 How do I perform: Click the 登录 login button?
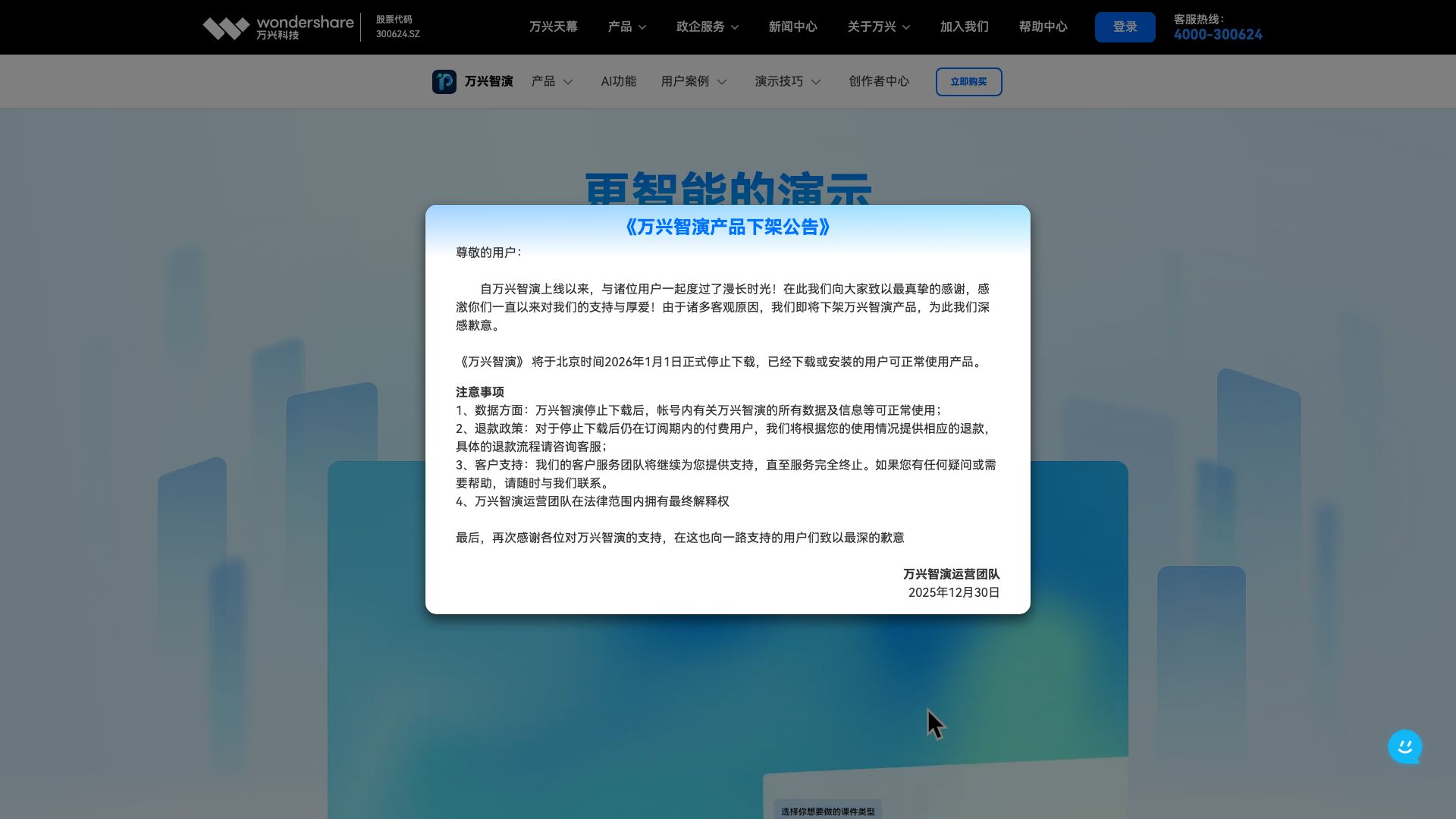click(1125, 27)
